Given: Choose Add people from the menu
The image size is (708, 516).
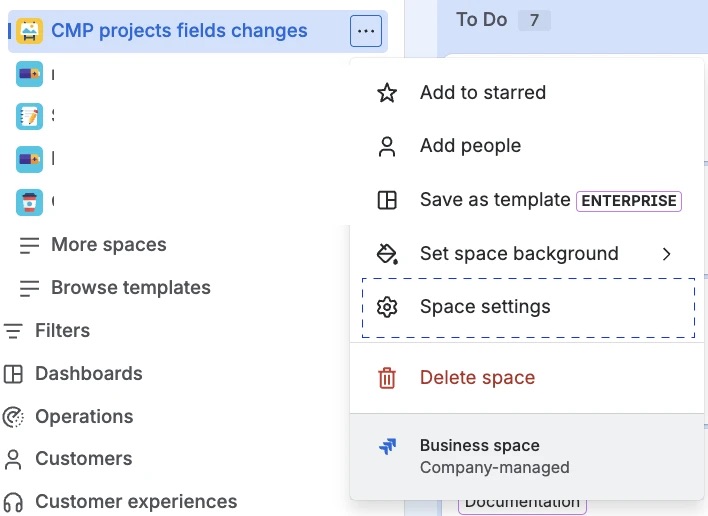Looking at the screenshot, I should (x=527, y=146).
